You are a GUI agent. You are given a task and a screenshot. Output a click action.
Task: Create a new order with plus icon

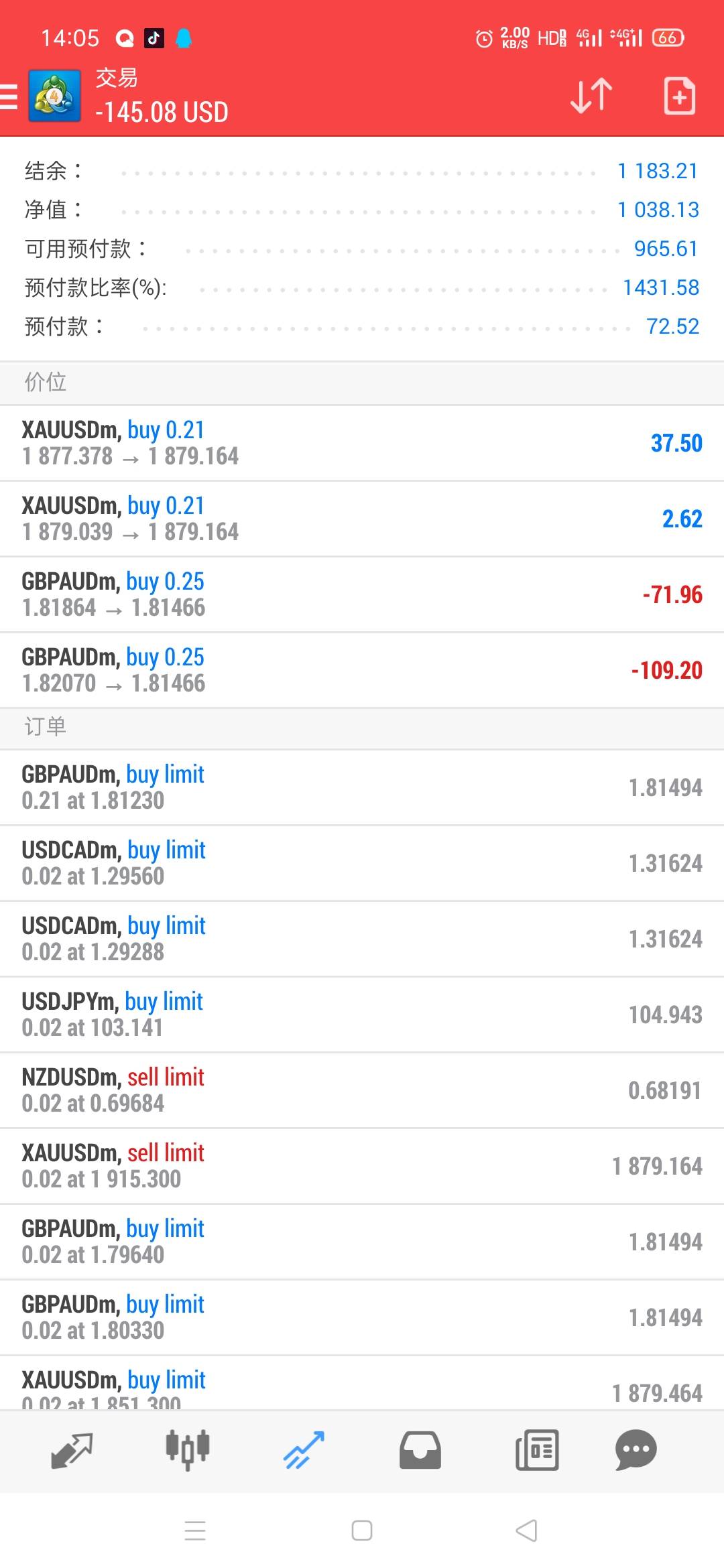coord(679,96)
